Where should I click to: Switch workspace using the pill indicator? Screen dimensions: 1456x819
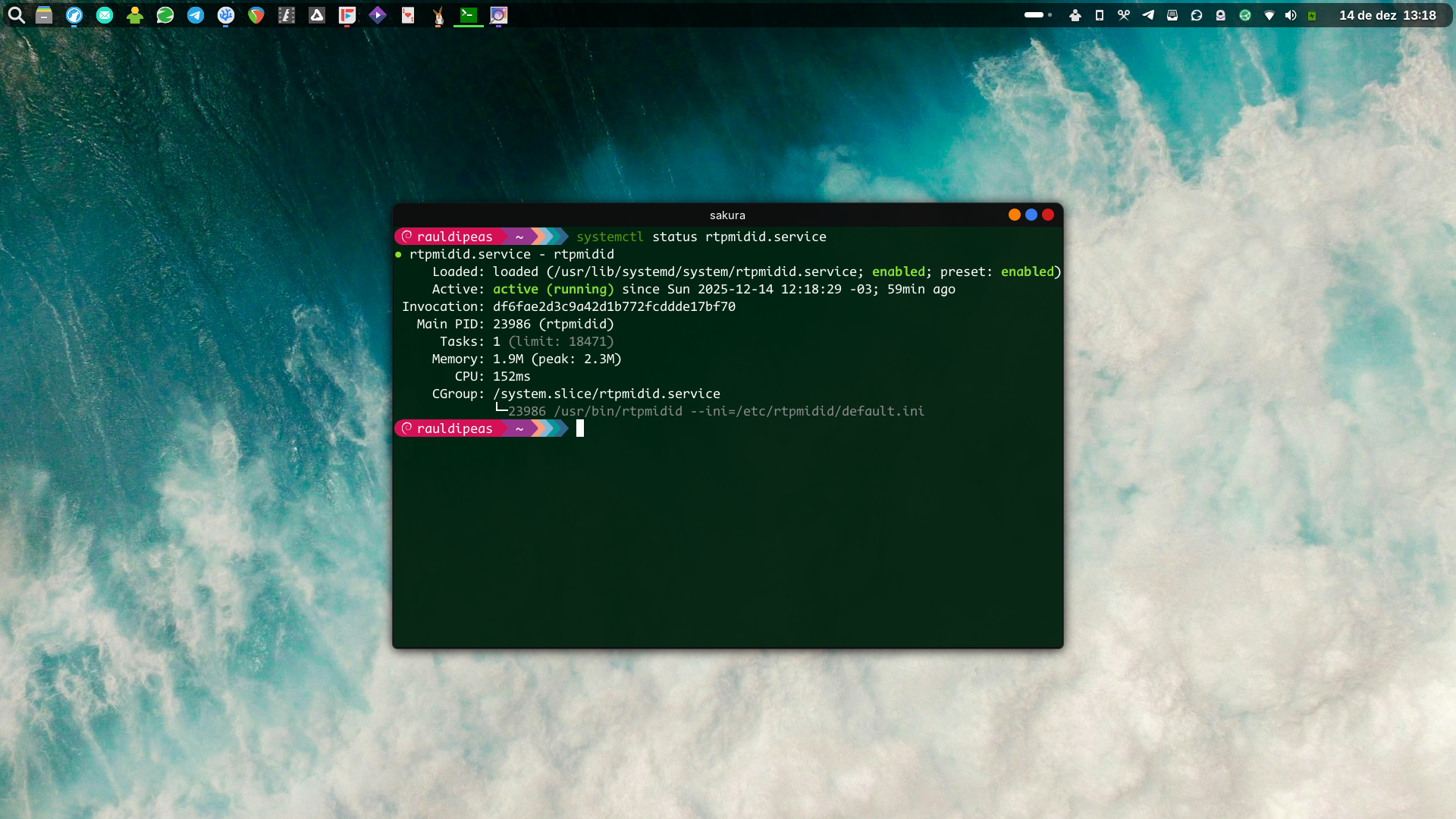tap(1034, 15)
